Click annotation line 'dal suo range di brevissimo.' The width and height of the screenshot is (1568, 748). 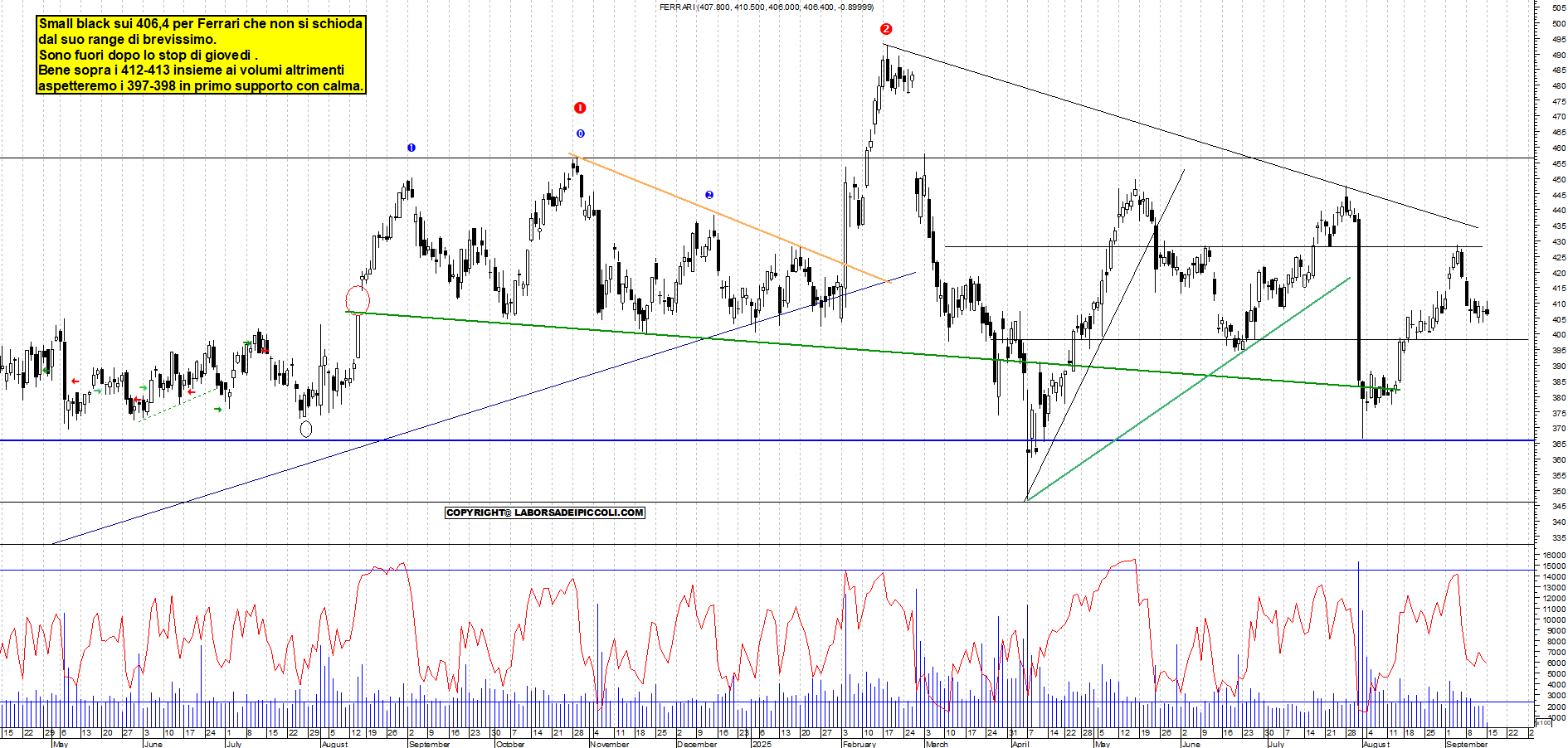[128, 39]
